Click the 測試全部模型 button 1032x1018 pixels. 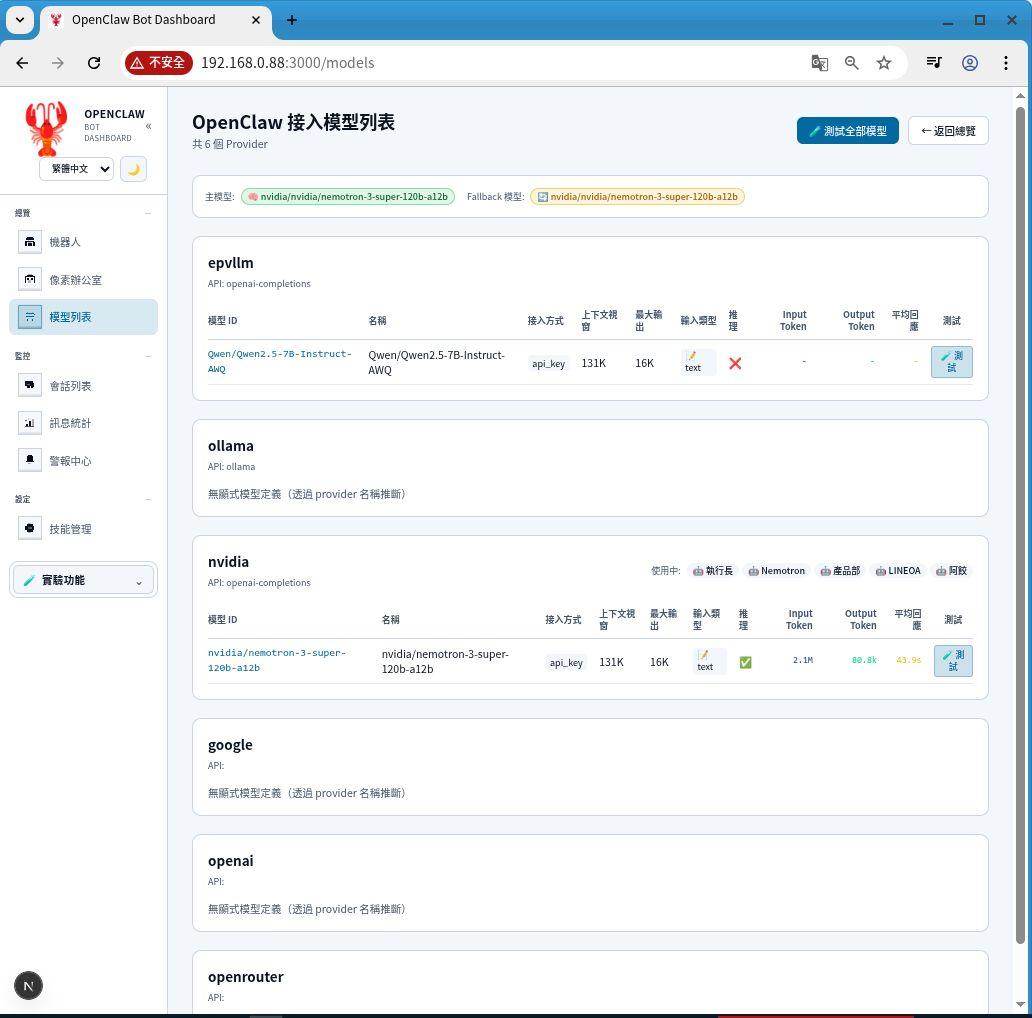click(x=847, y=131)
